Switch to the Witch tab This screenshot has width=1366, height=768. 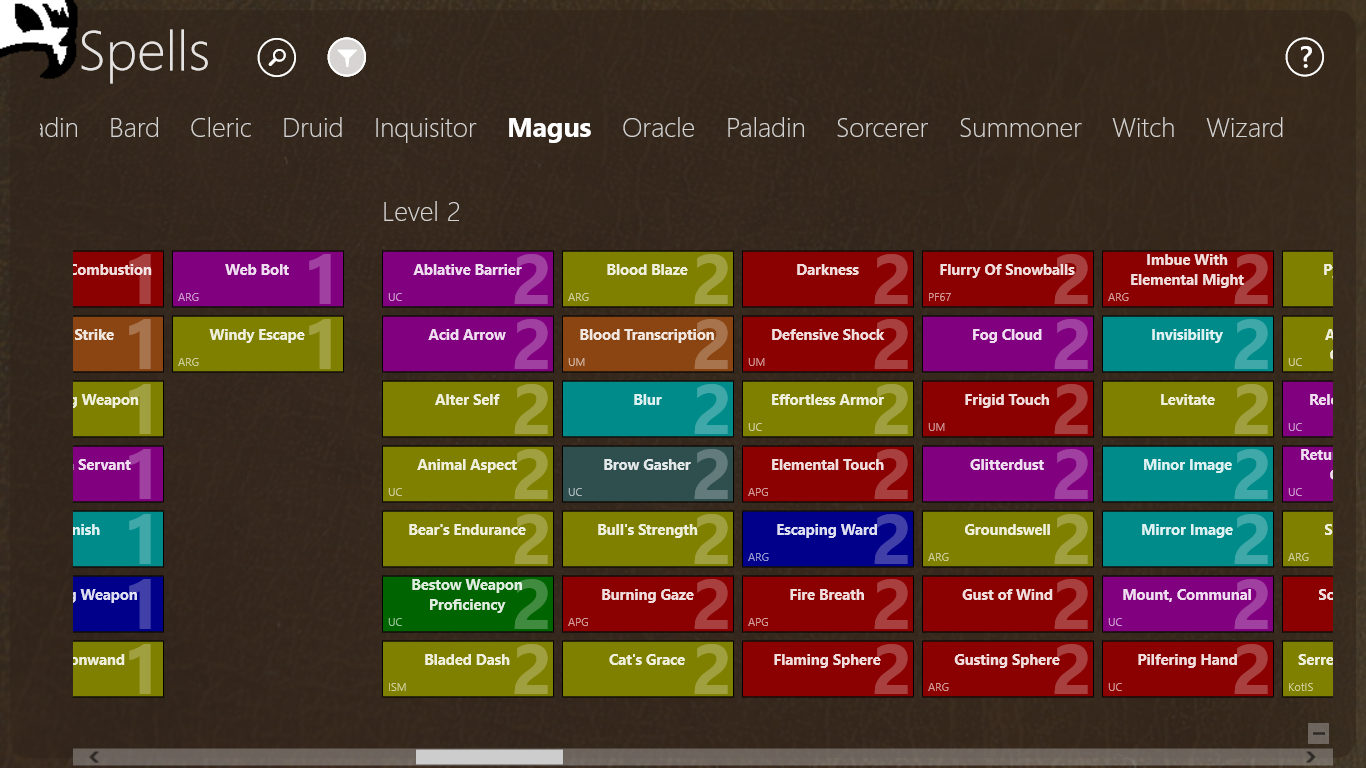pos(1143,128)
